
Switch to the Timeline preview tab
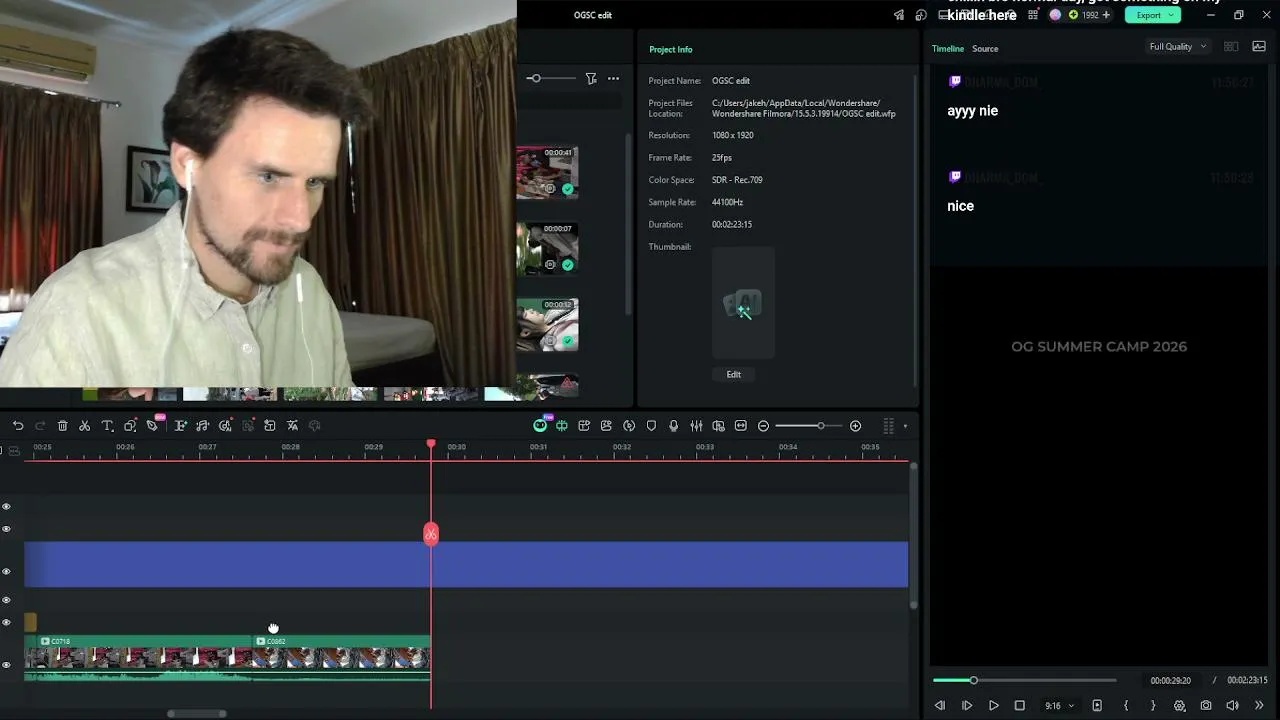pos(948,48)
